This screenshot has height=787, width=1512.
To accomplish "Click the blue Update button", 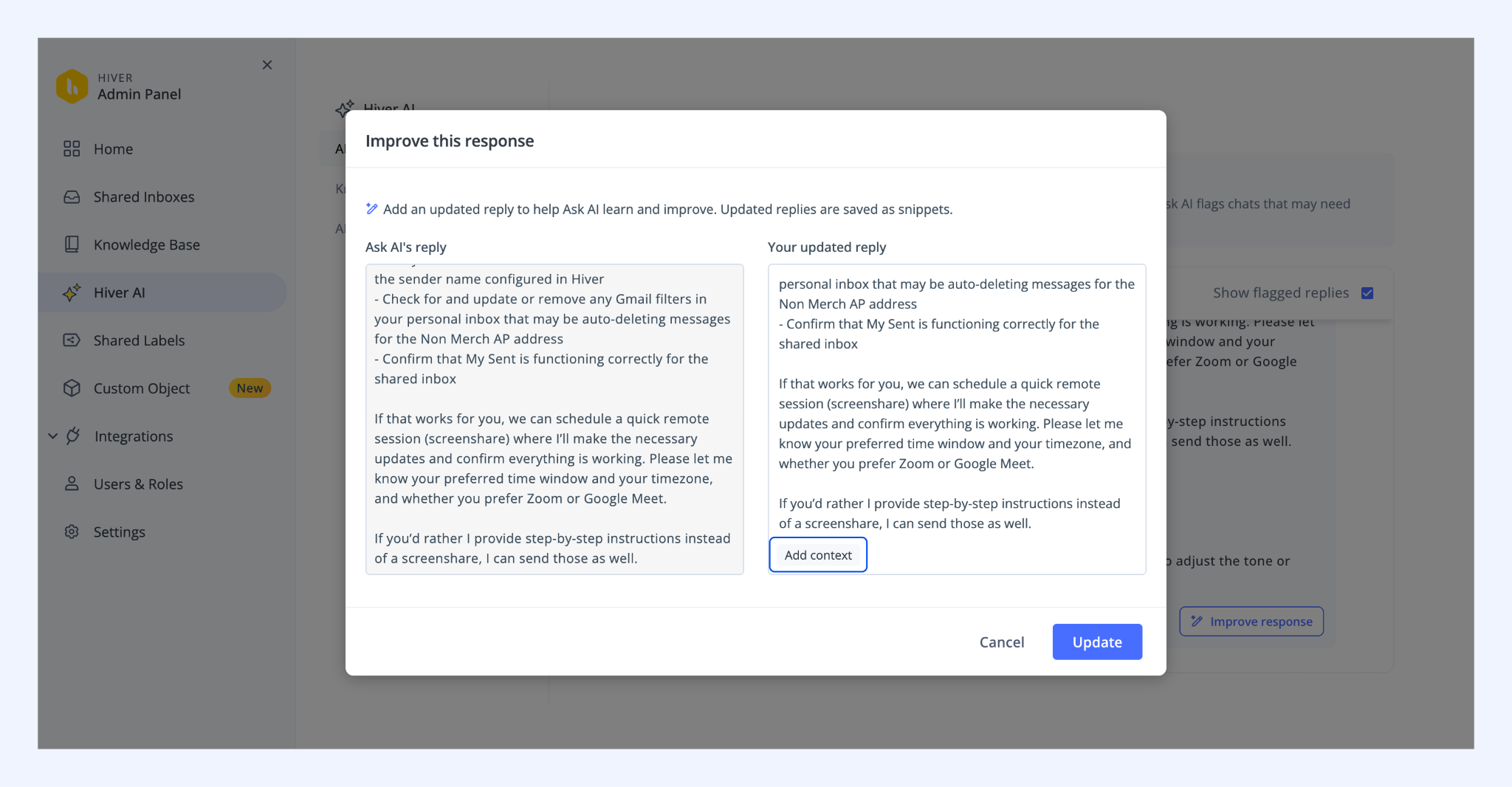I will pyautogui.click(x=1097, y=642).
